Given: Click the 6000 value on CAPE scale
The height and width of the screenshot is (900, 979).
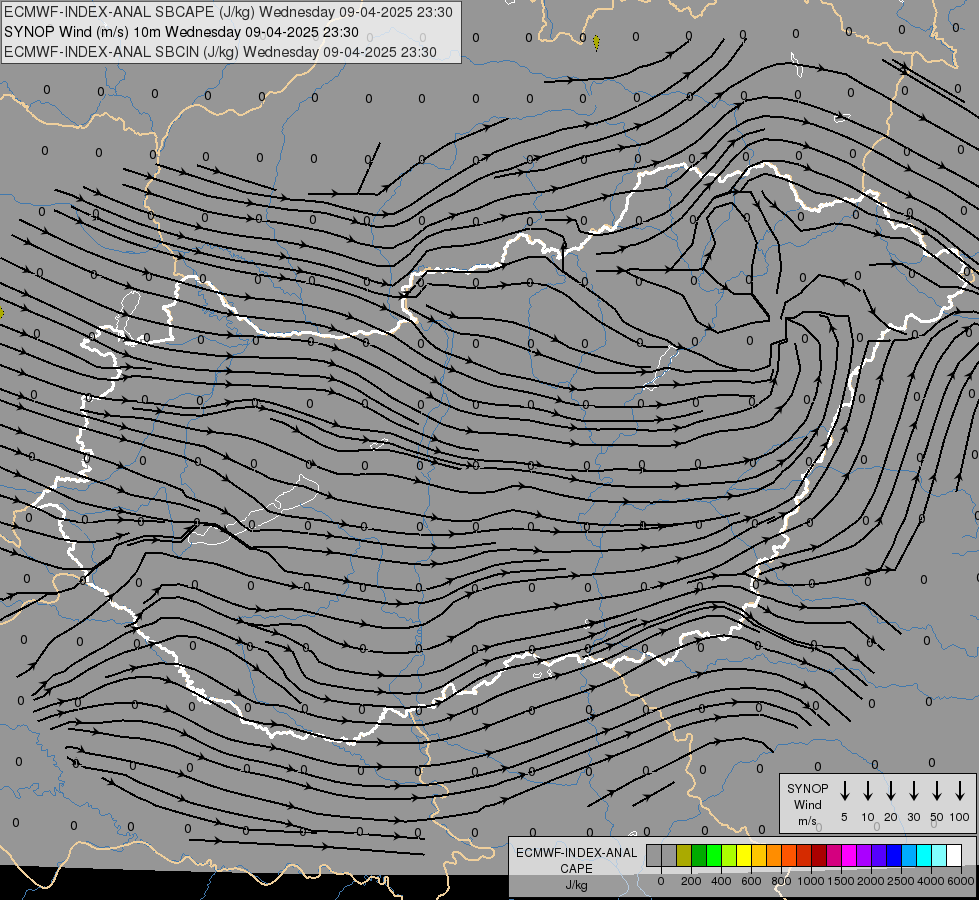Looking at the screenshot, I should 961,881.
